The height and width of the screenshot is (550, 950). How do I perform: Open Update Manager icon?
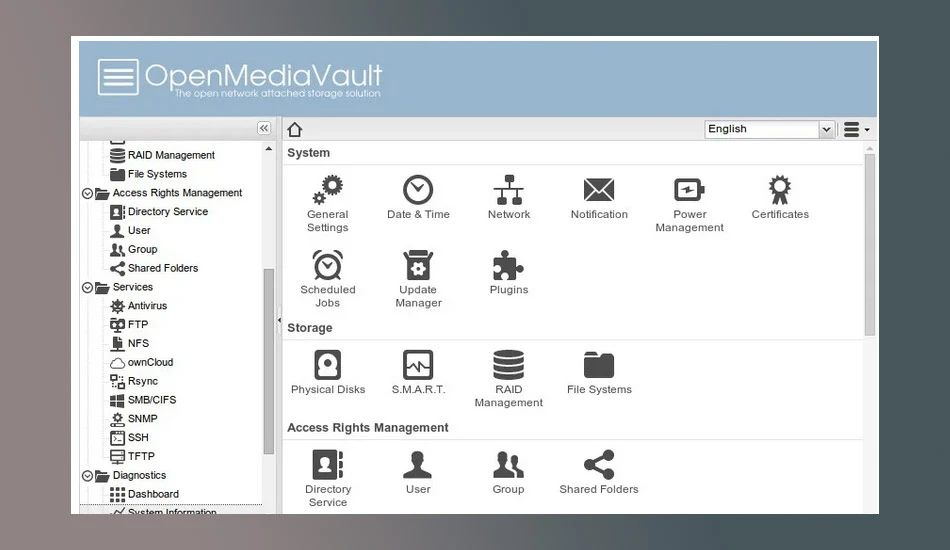(418, 279)
